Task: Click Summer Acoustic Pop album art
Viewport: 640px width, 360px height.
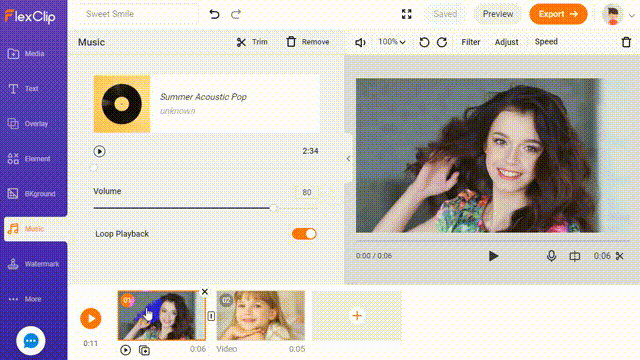Action: 122,104
